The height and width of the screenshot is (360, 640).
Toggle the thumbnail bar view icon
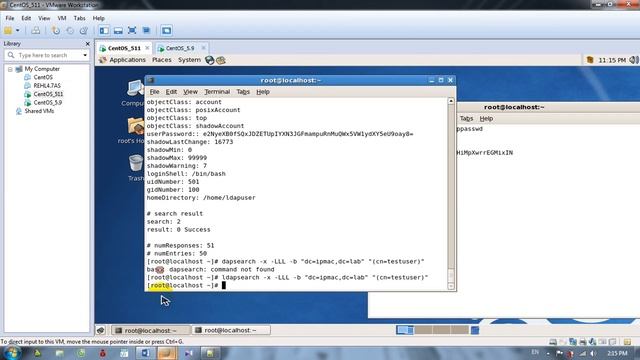(x=118, y=31)
